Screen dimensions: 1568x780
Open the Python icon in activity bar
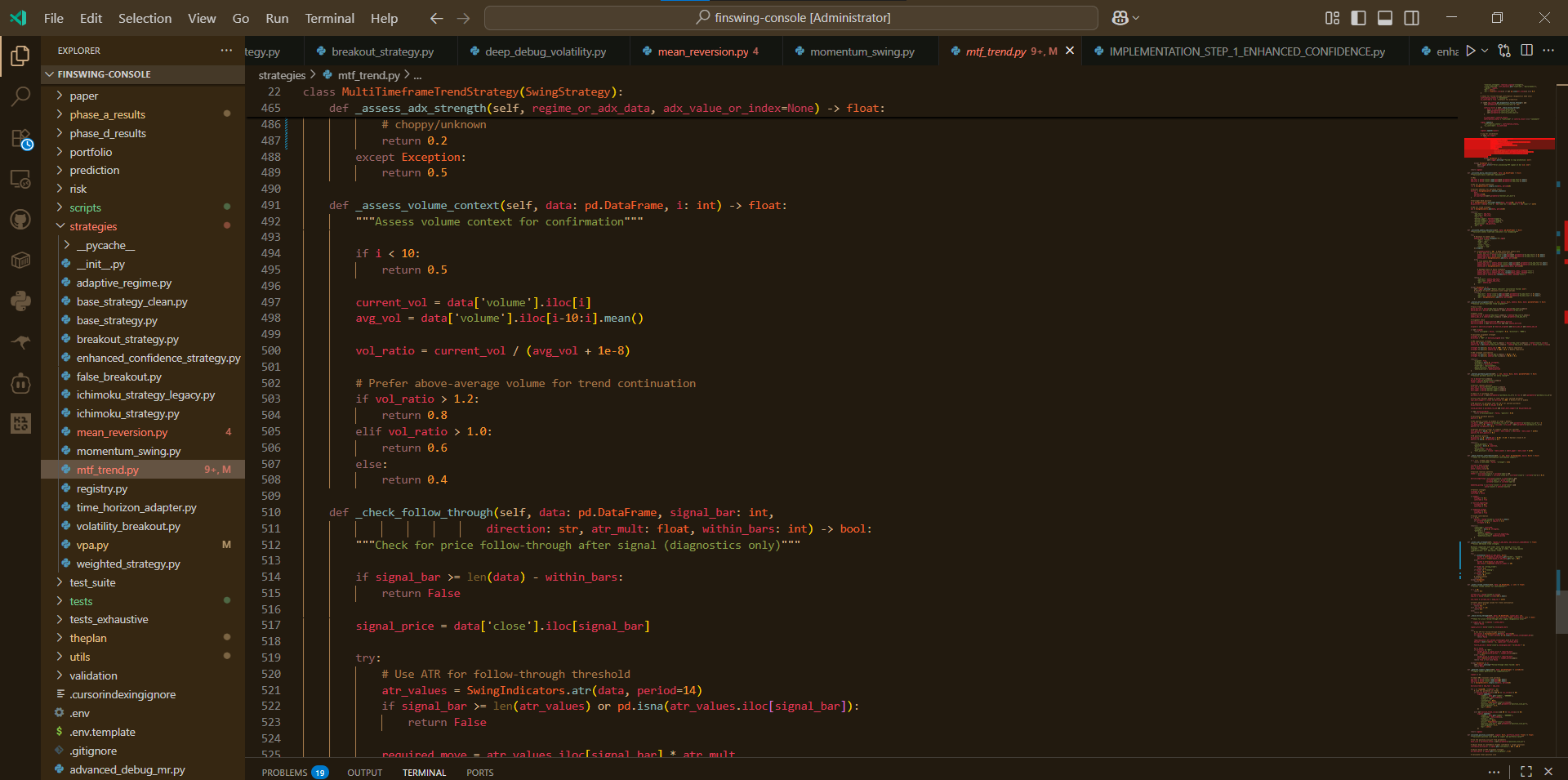point(20,301)
